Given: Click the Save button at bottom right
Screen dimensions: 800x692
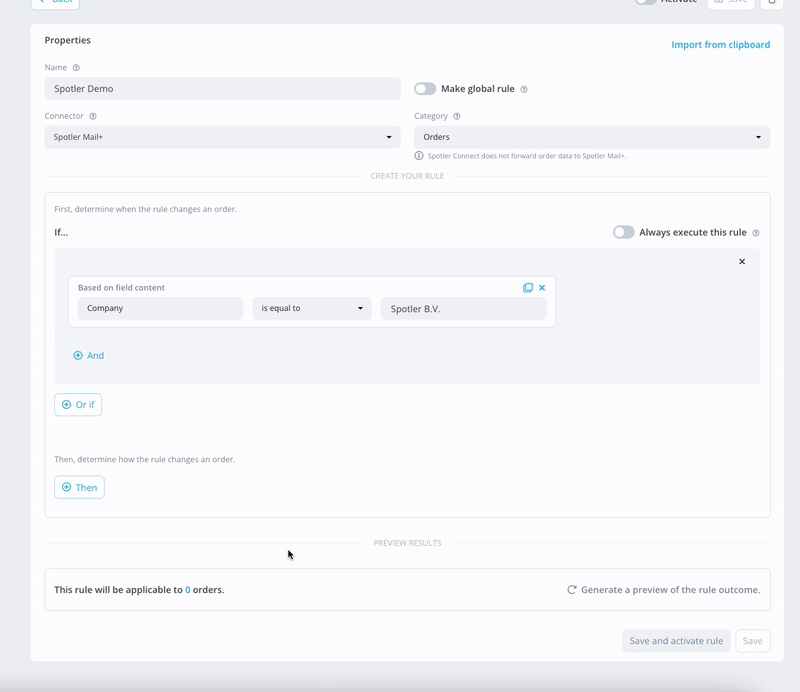Looking at the screenshot, I should pyautogui.click(x=753, y=641).
